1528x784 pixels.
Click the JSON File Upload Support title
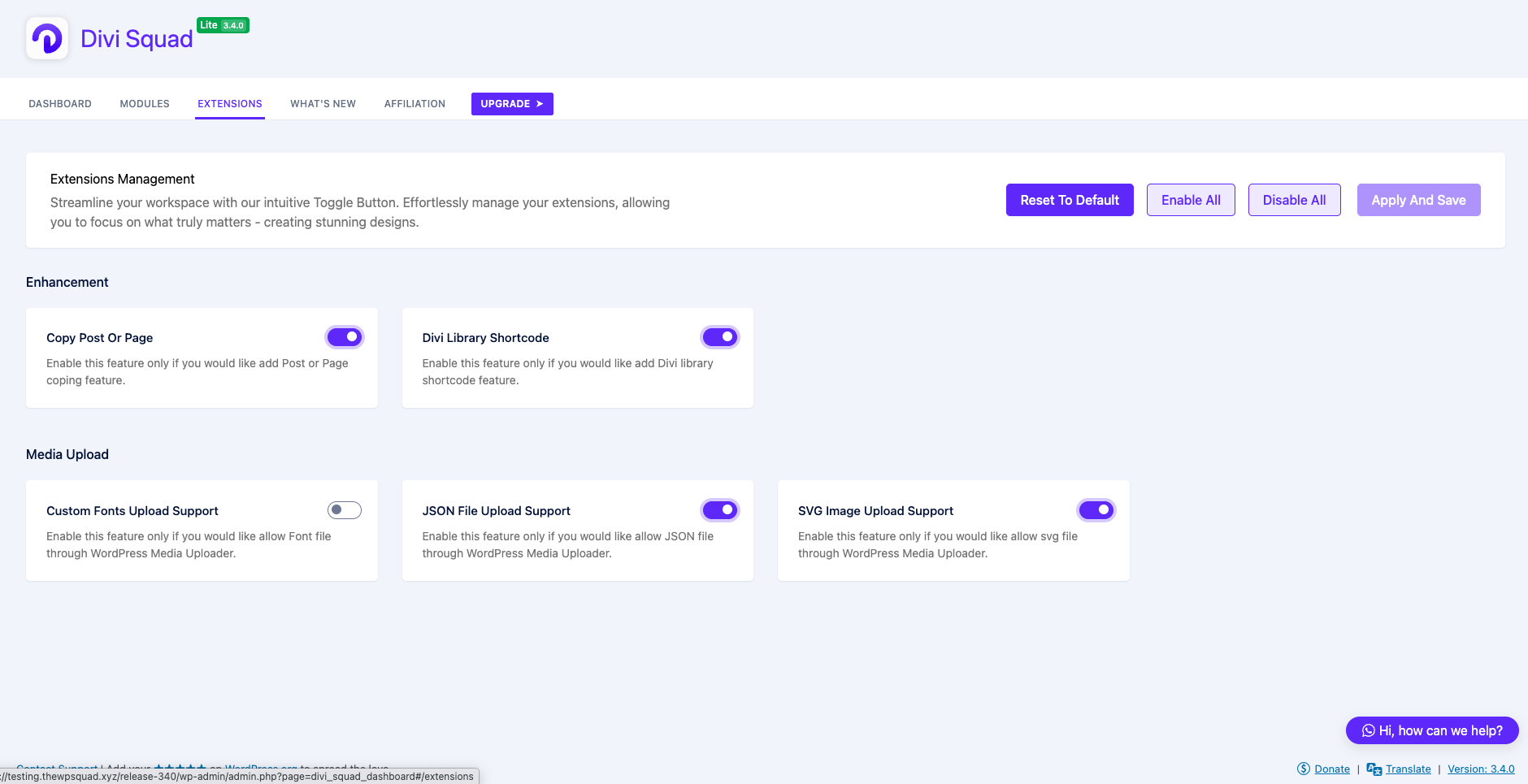click(x=496, y=511)
